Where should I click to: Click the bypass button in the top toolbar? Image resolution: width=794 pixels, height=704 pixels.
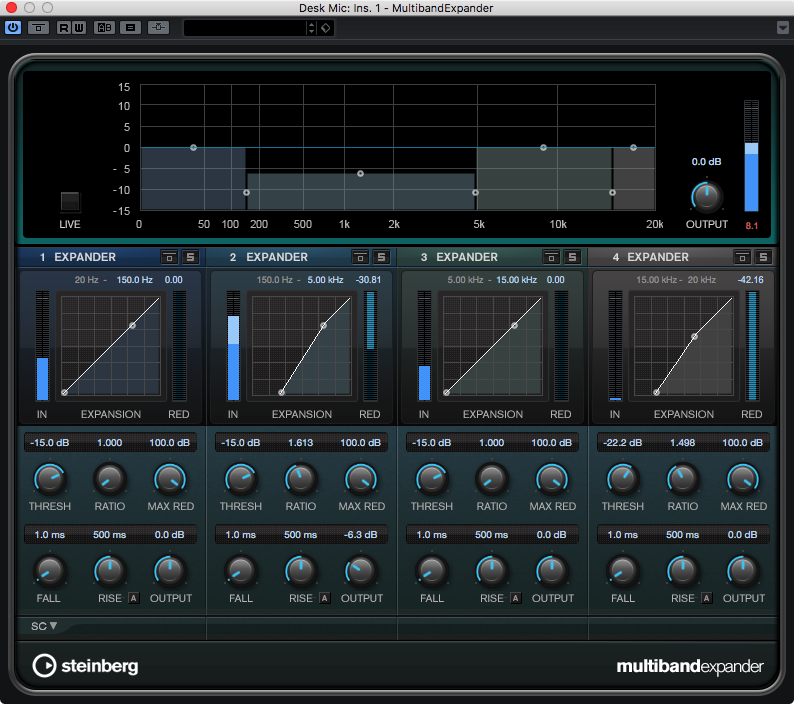click(x=37, y=27)
